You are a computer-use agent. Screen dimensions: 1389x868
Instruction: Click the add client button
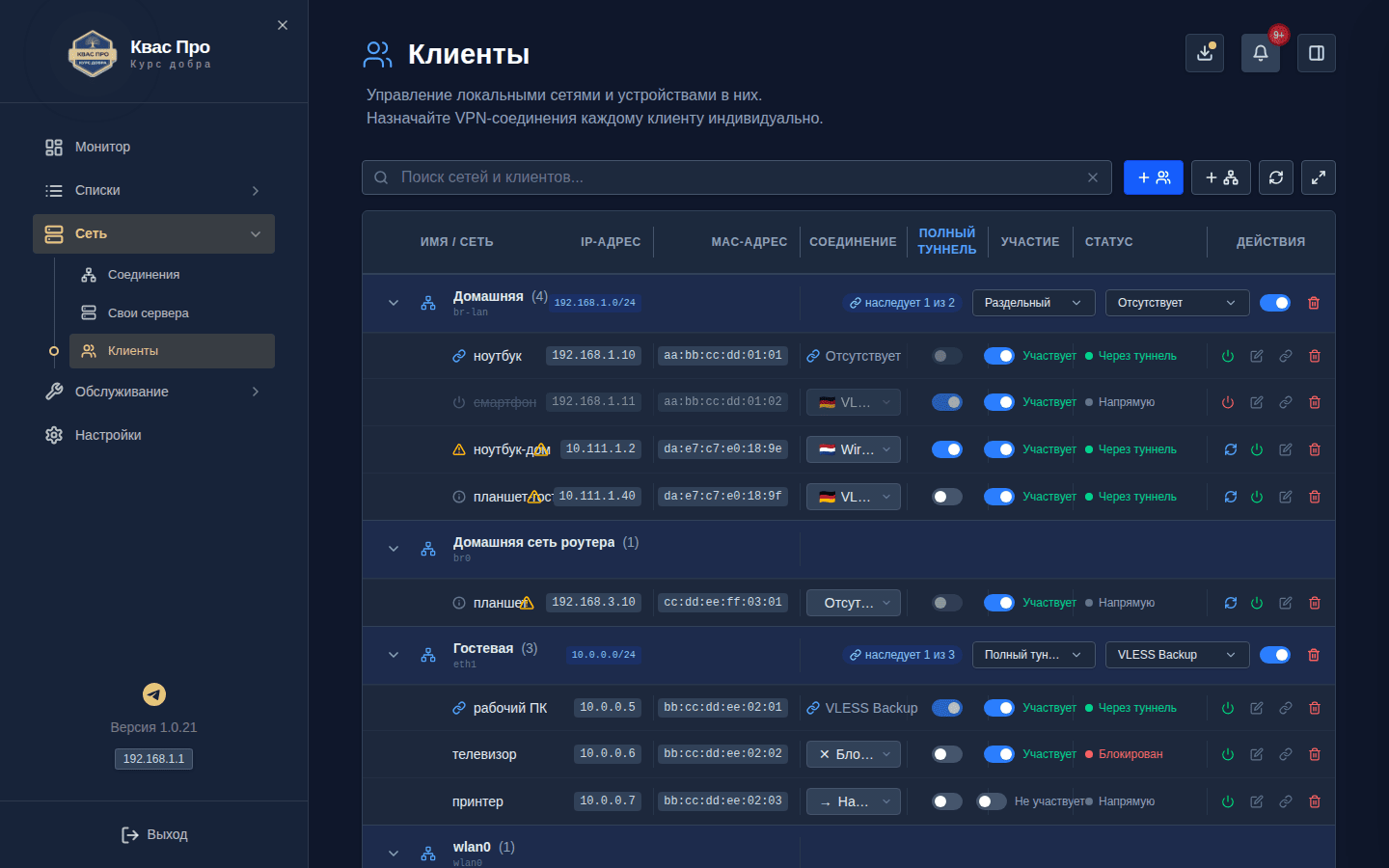(1154, 177)
